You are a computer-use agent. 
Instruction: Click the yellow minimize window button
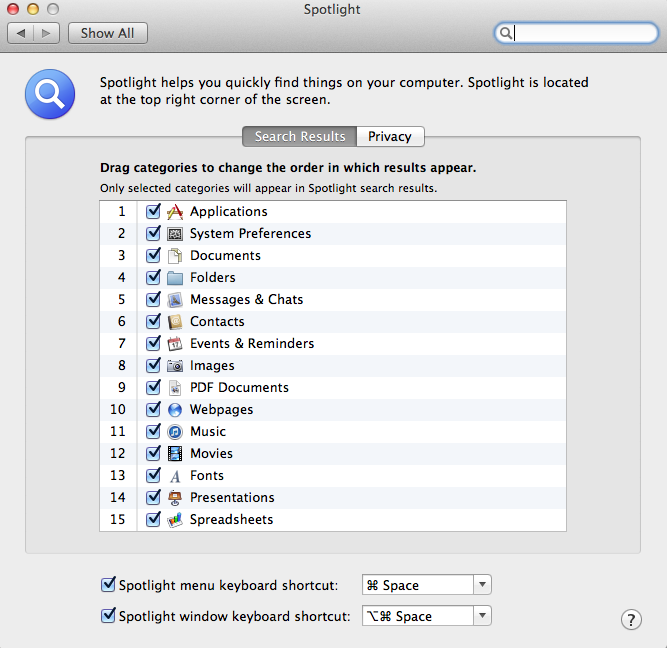(33, 9)
